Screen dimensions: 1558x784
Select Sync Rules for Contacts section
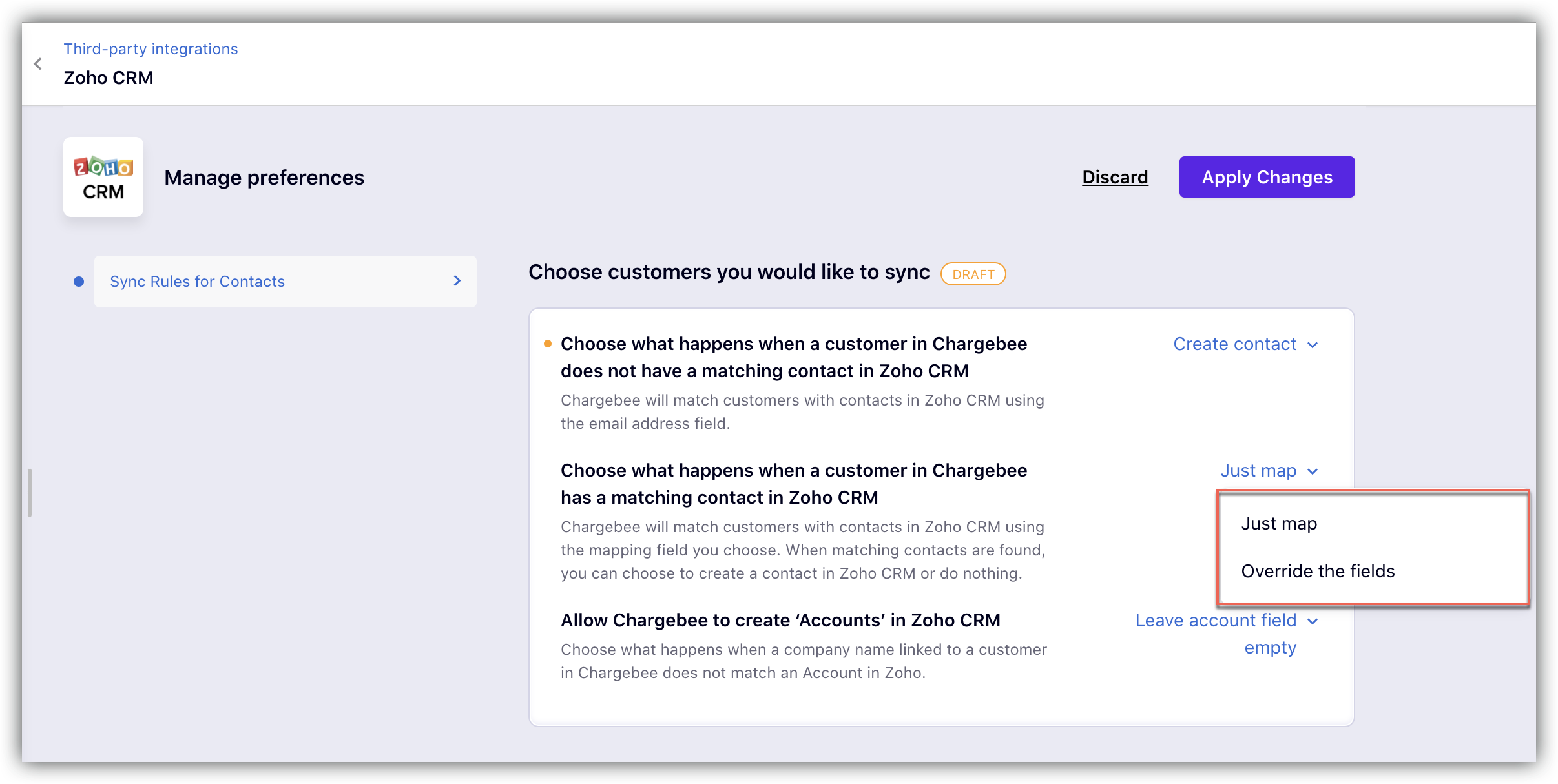(x=197, y=282)
